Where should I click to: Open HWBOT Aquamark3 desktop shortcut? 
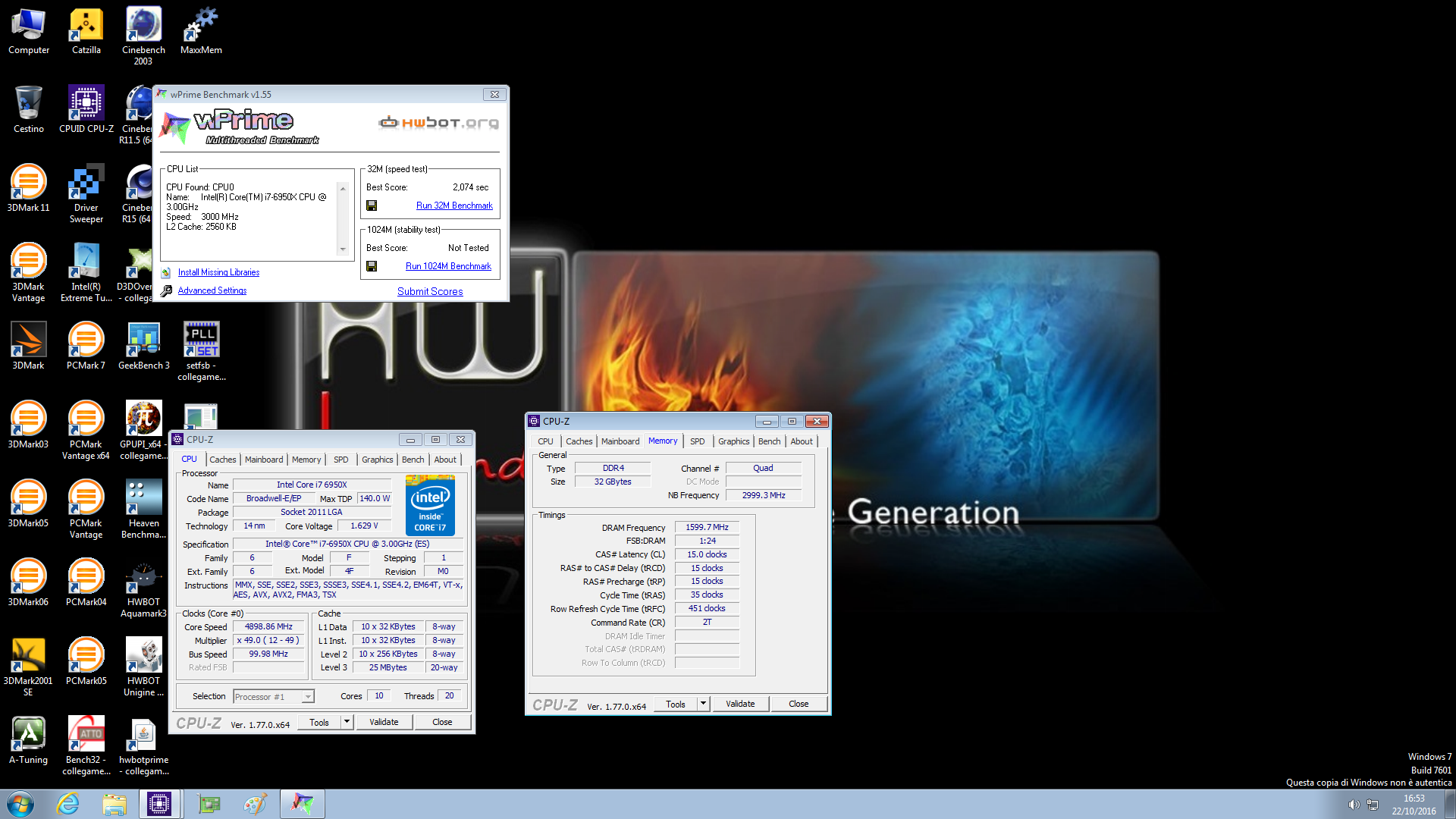[x=143, y=588]
